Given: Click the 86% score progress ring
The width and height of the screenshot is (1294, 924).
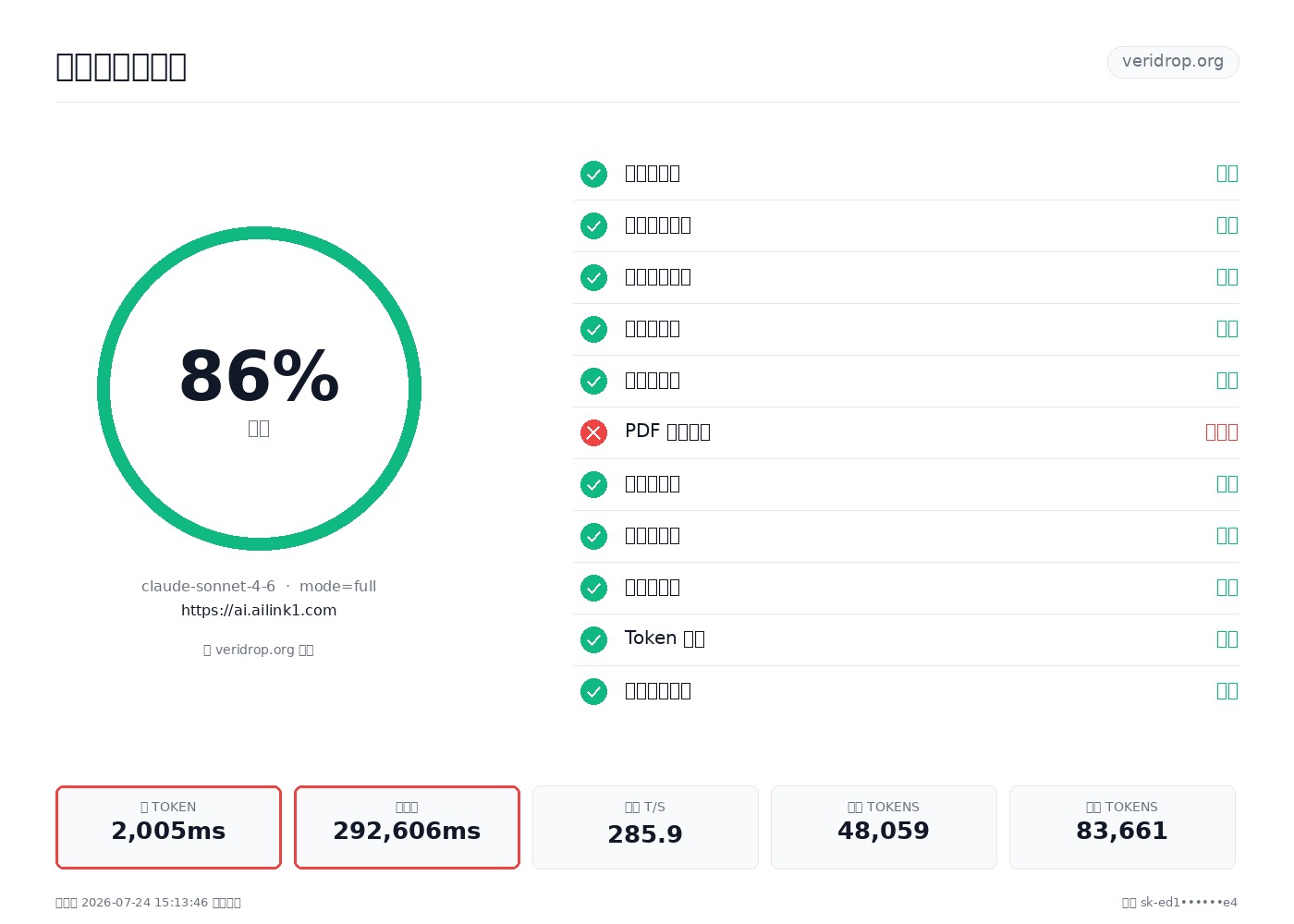Looking at the screenshot, I should coord(259,388).
